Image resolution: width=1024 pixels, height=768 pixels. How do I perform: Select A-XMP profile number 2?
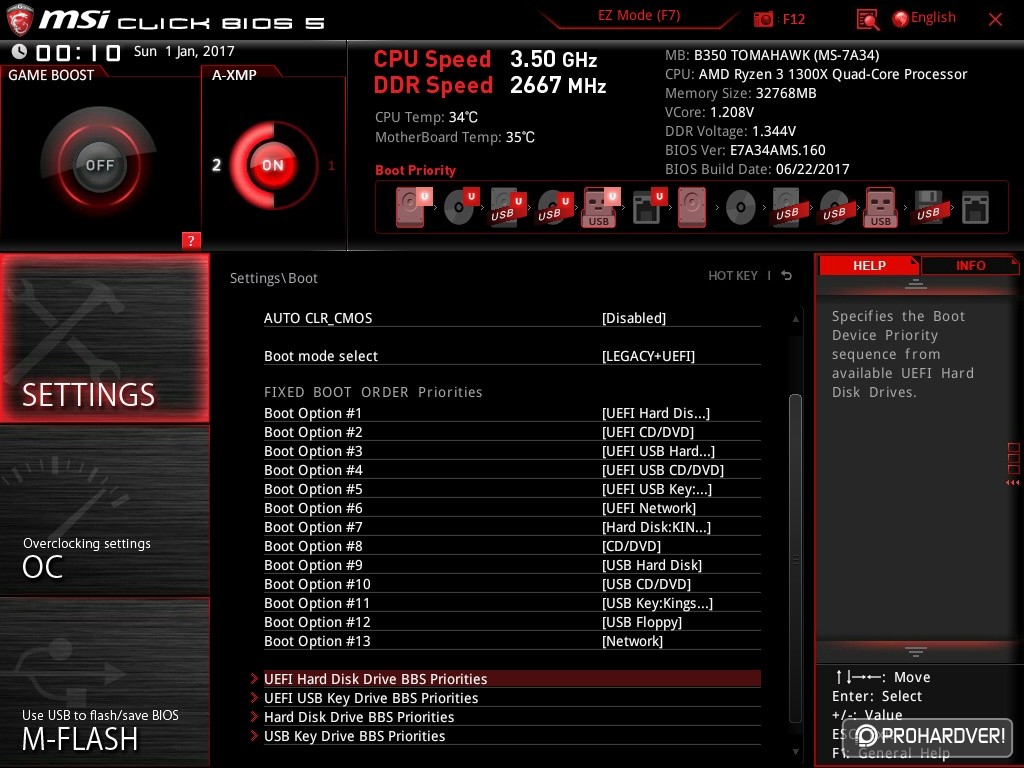pos(216,165)
